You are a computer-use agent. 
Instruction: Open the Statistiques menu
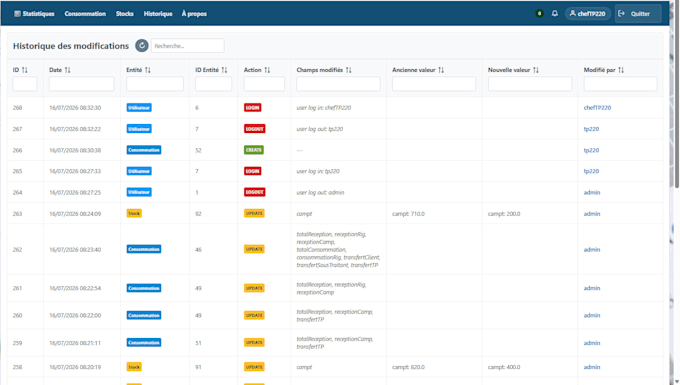pos(34,14)
